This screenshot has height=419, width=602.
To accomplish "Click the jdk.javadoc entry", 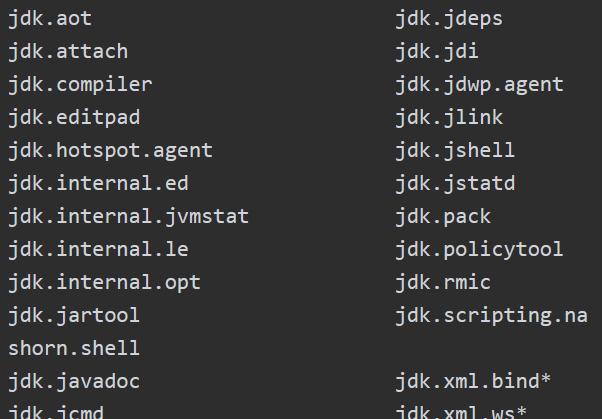I will point(74,382).
